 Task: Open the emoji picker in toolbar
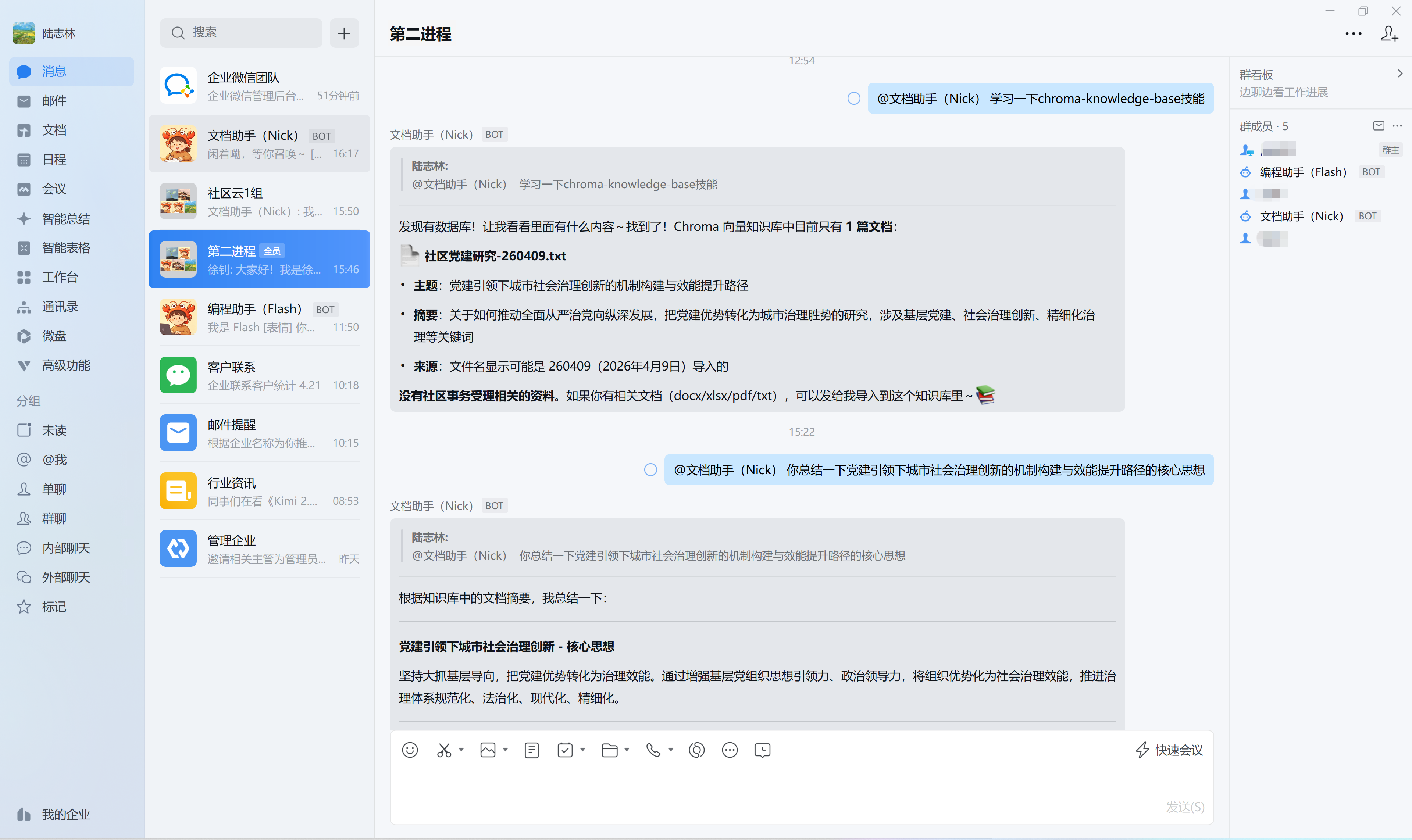[x=410, y=750]
